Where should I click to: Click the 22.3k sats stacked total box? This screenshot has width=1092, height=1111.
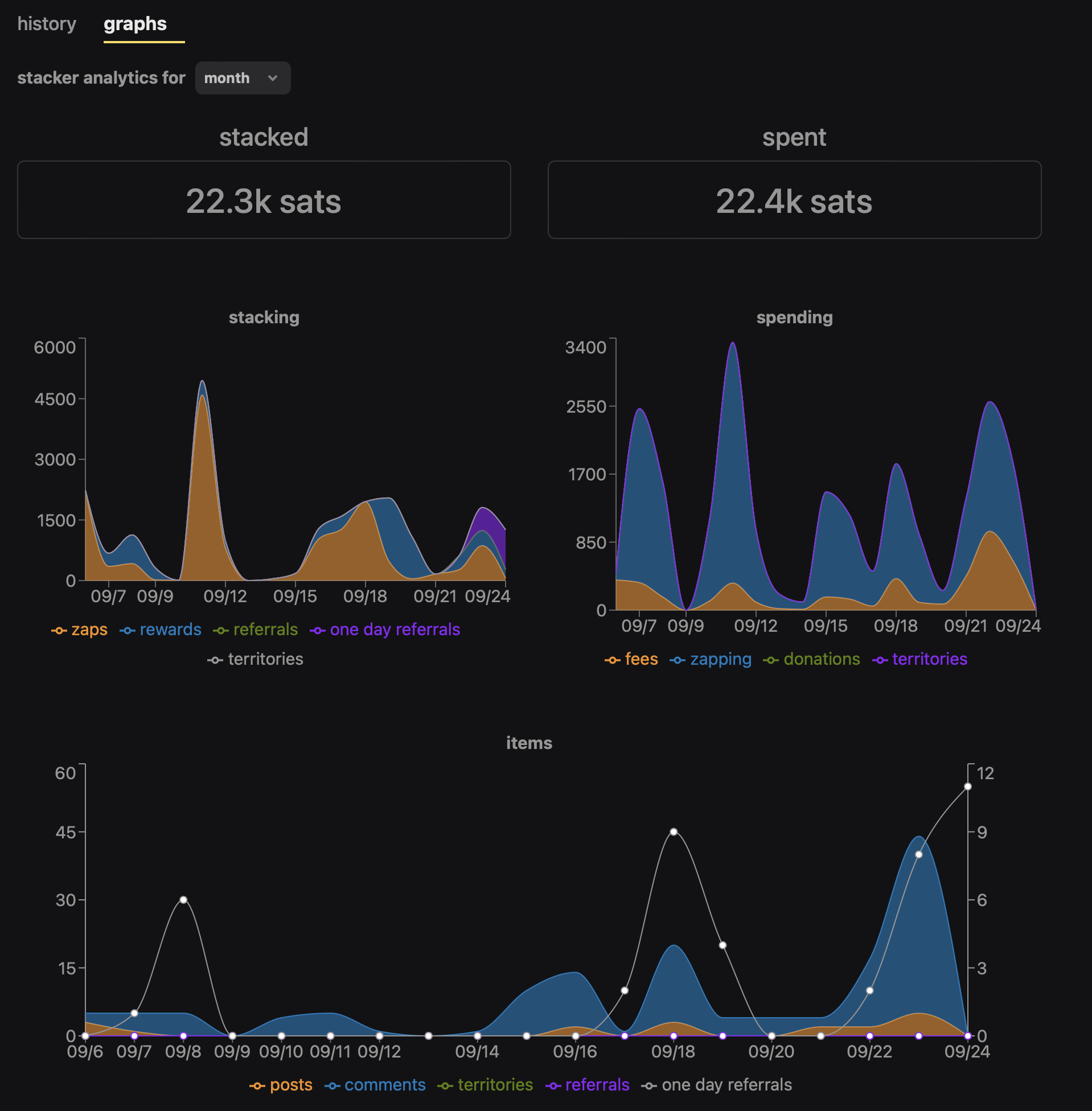click(x=264, y=200)
